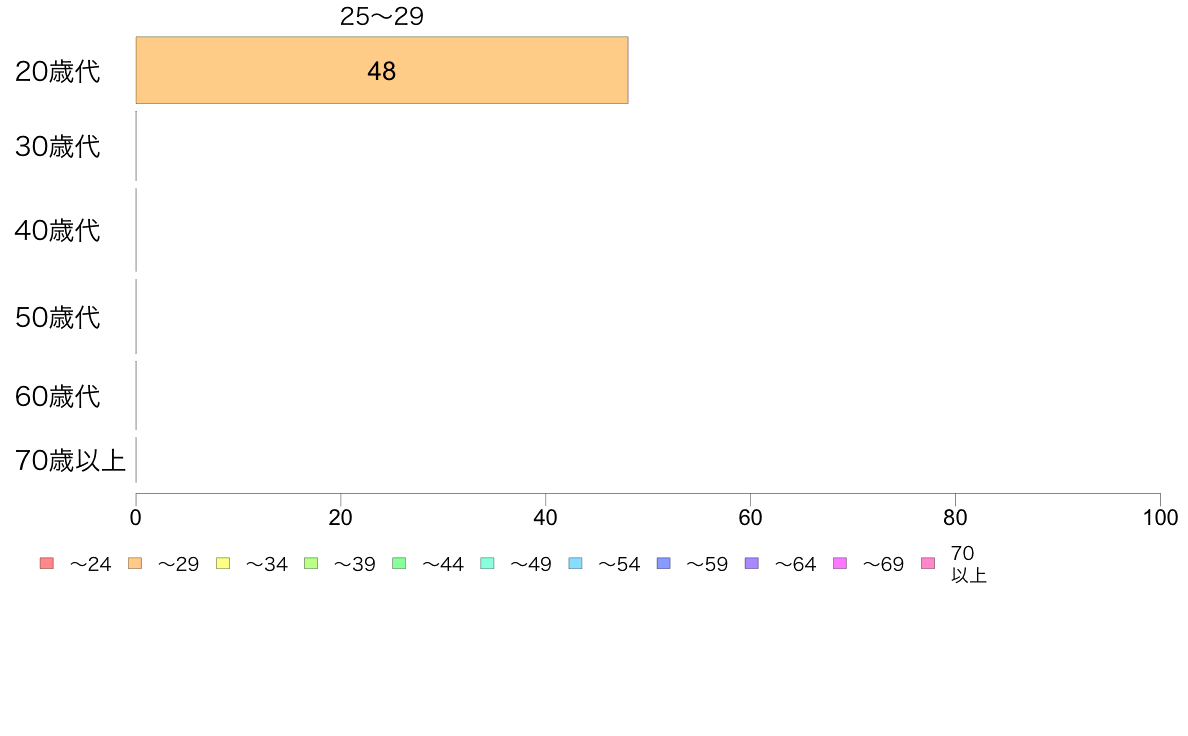Select the blue ～59 legend swatch

[664, 563]
